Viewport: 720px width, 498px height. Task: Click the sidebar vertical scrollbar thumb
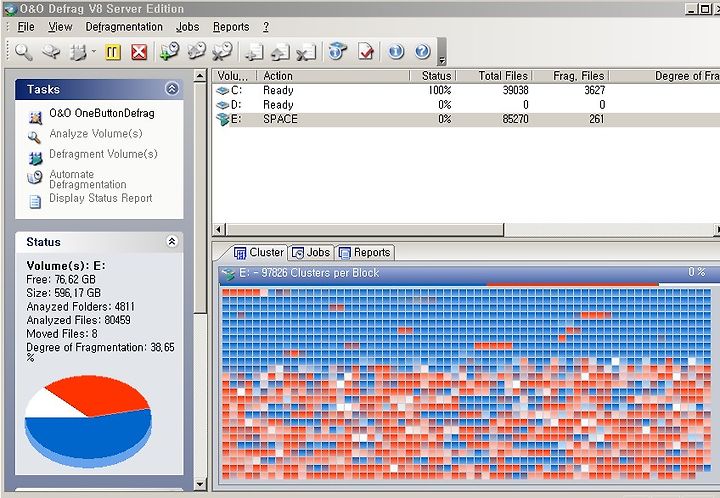200,198
